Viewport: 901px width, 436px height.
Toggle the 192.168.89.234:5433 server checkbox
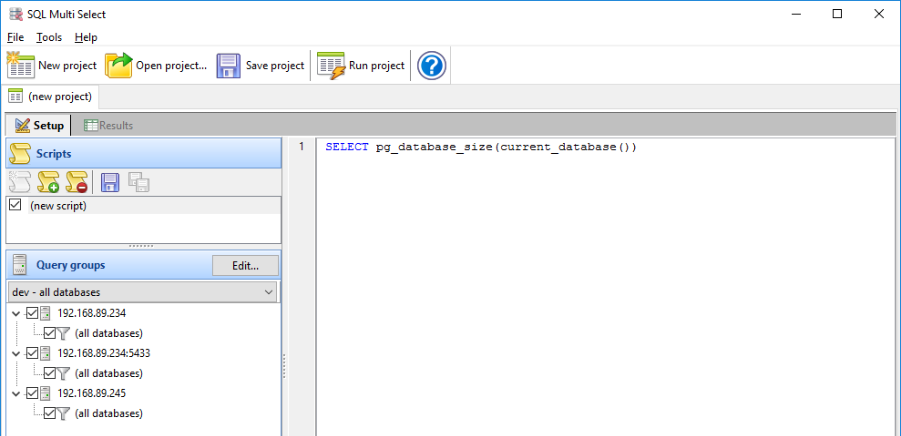(x=32, y=353)
